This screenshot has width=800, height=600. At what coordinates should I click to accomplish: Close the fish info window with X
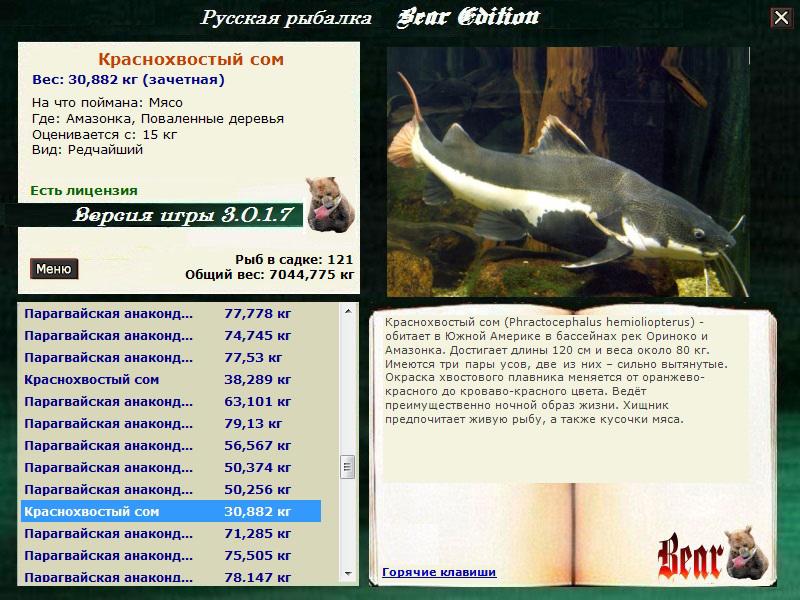click(x=780, y=18)
